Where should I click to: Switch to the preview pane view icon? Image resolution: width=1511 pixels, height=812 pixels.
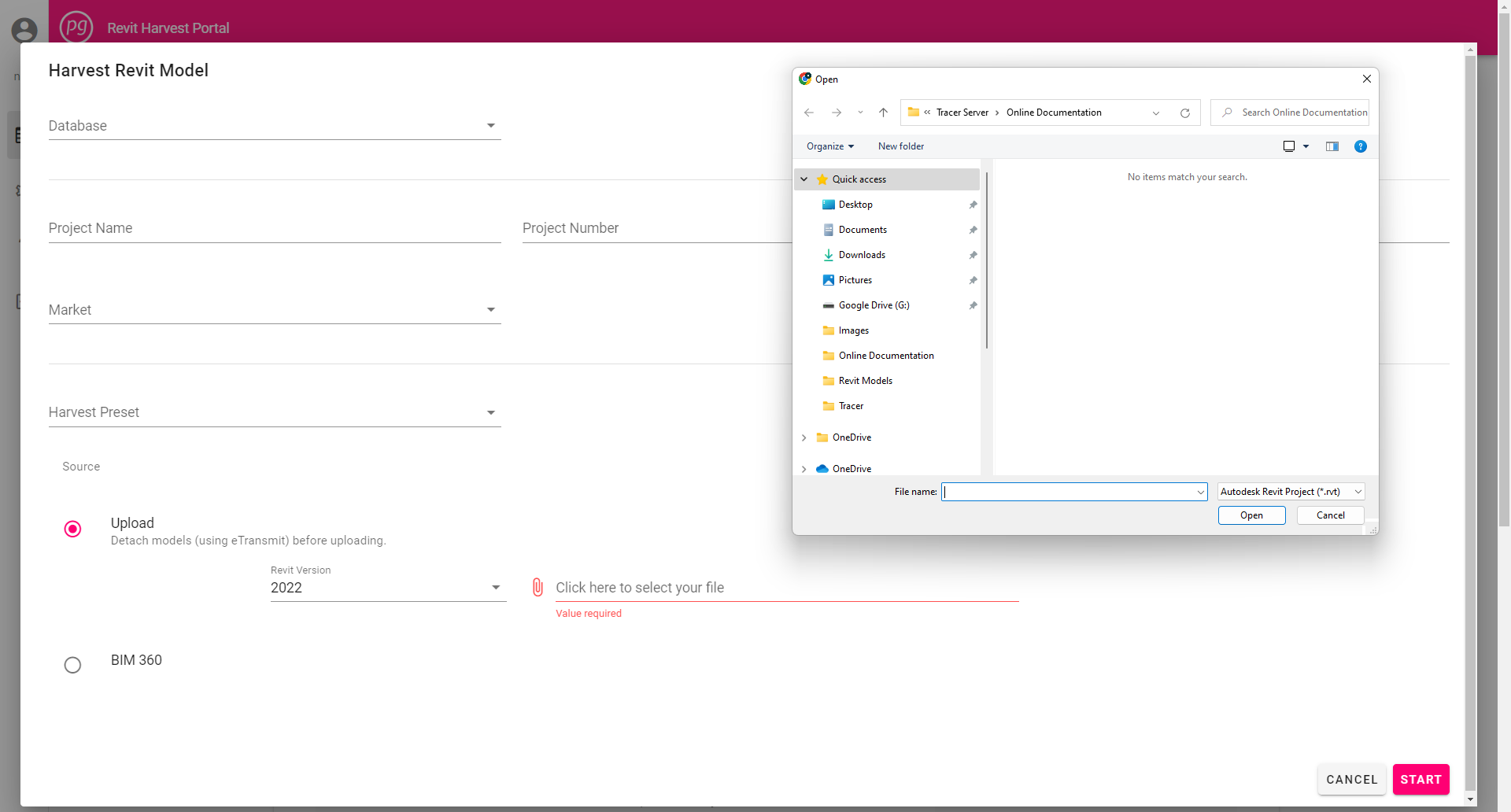pyautogui.click(x=1332, y=146)
